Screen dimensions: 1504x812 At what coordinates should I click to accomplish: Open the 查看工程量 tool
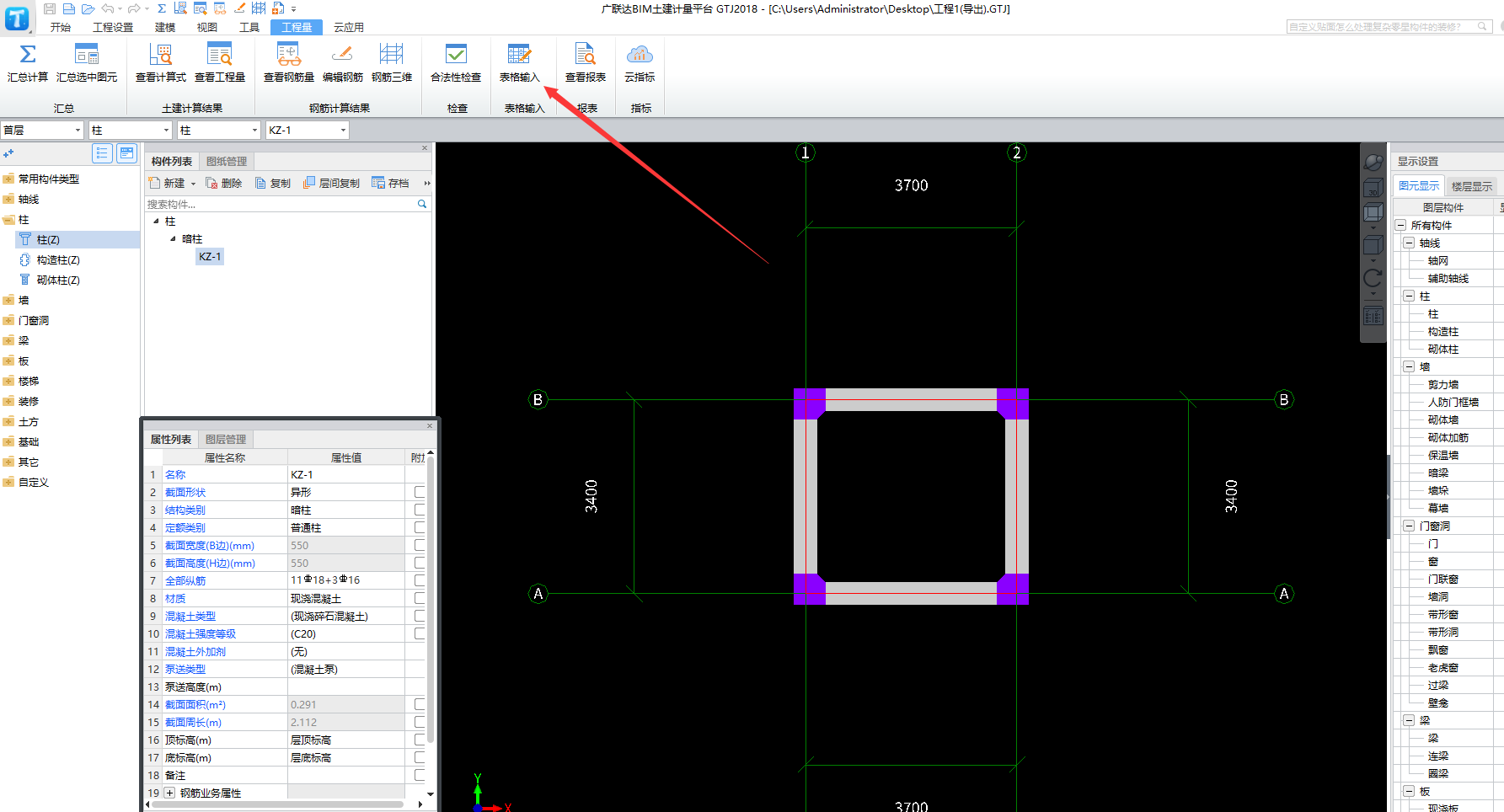(220, 63)
